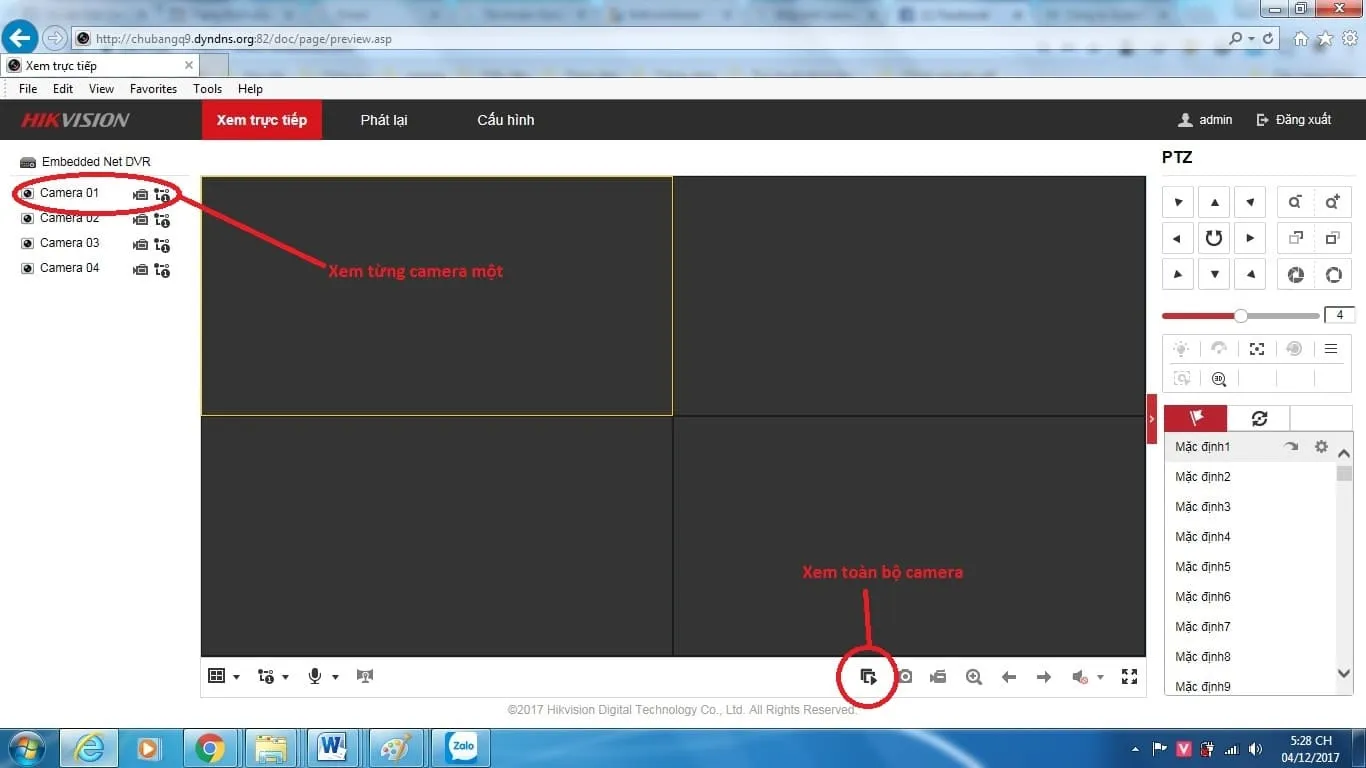Start live view of all cameras
The width and height of the screenshot is (1366, 768).
(x=866, y=676)
